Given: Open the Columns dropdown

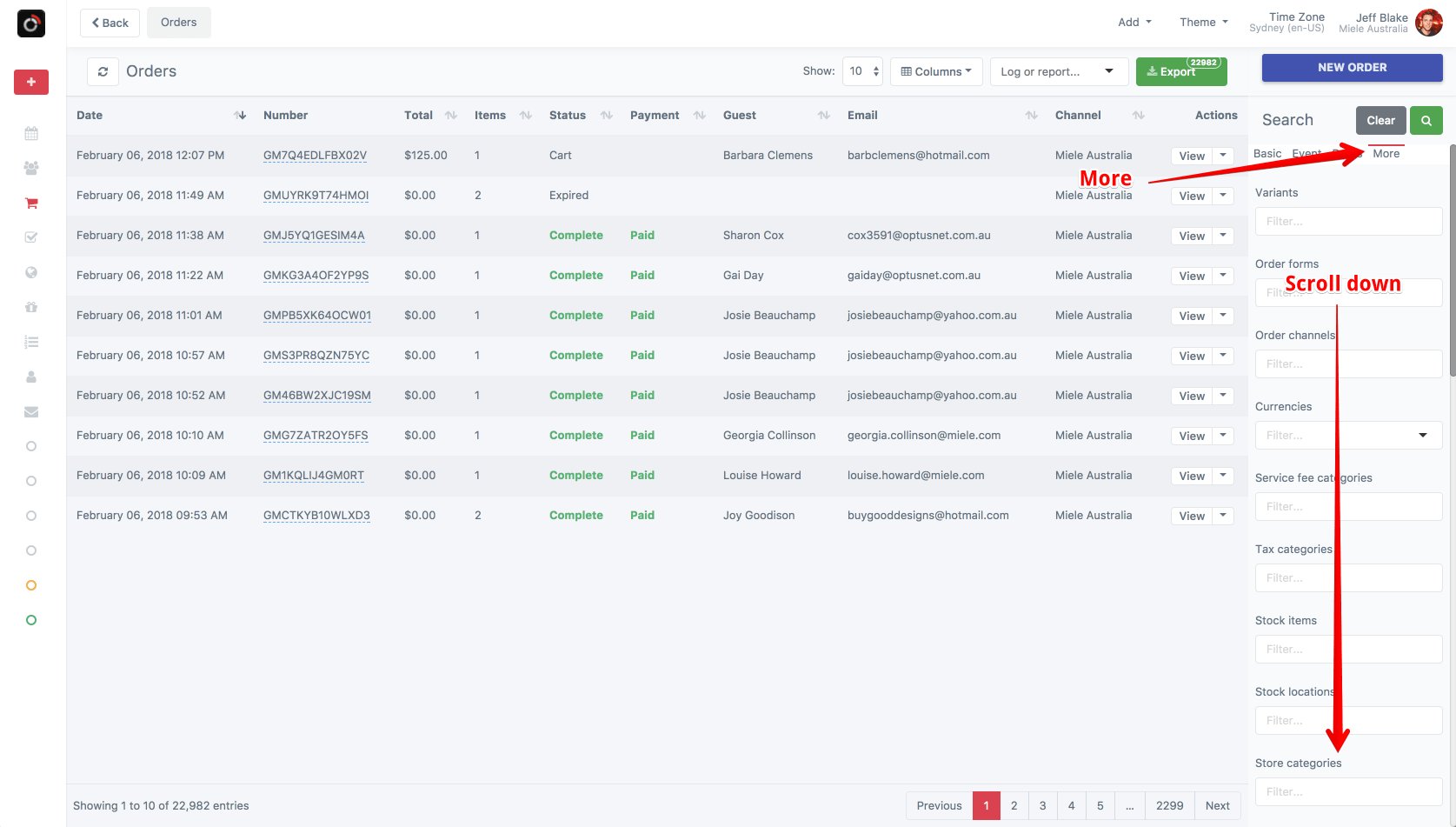Looking at the screenshot, I should coord(936,71).
